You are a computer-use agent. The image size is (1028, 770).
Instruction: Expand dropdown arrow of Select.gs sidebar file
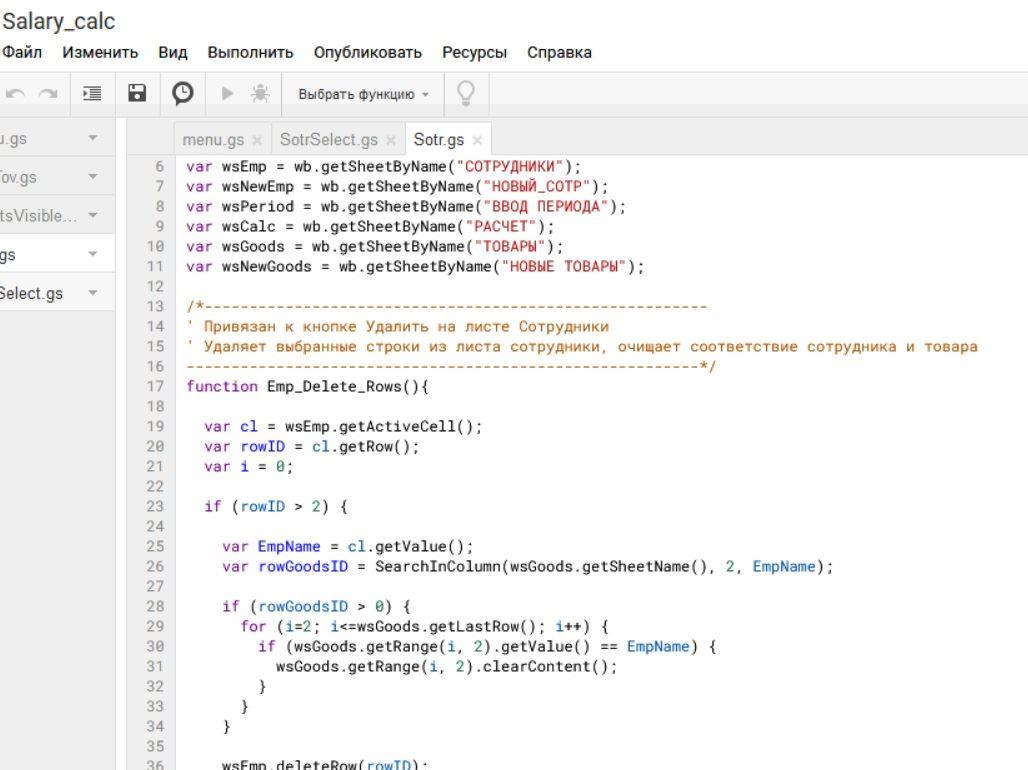coord(92,293)
